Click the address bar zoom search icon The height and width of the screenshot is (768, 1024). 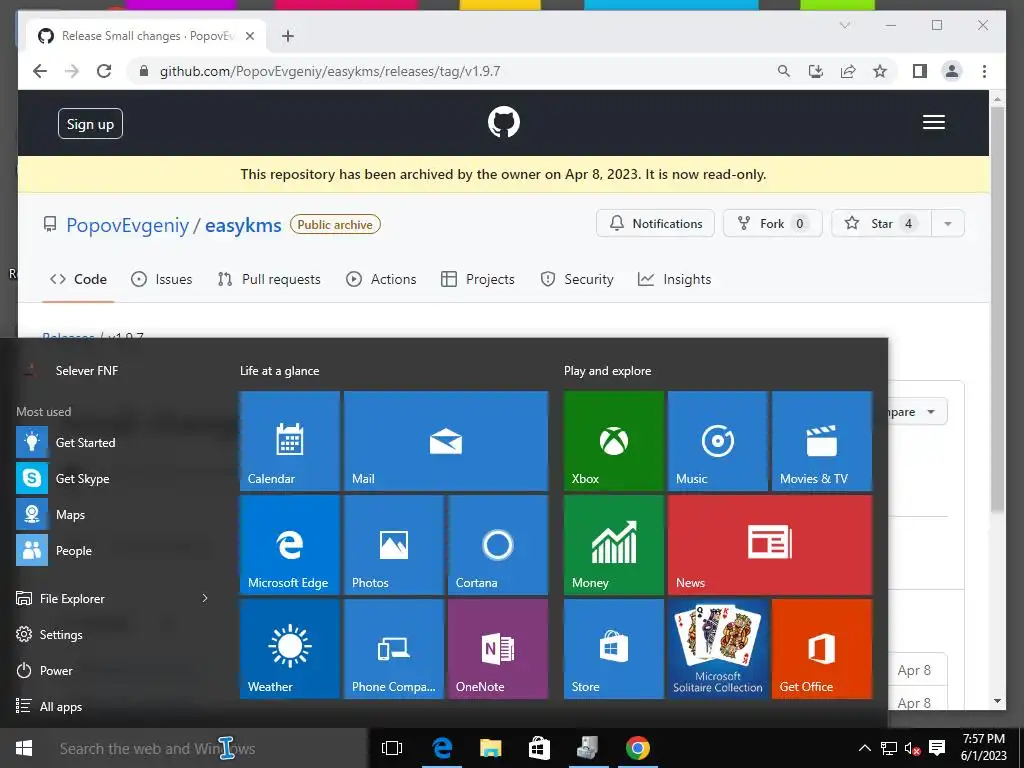pos(784,71)
